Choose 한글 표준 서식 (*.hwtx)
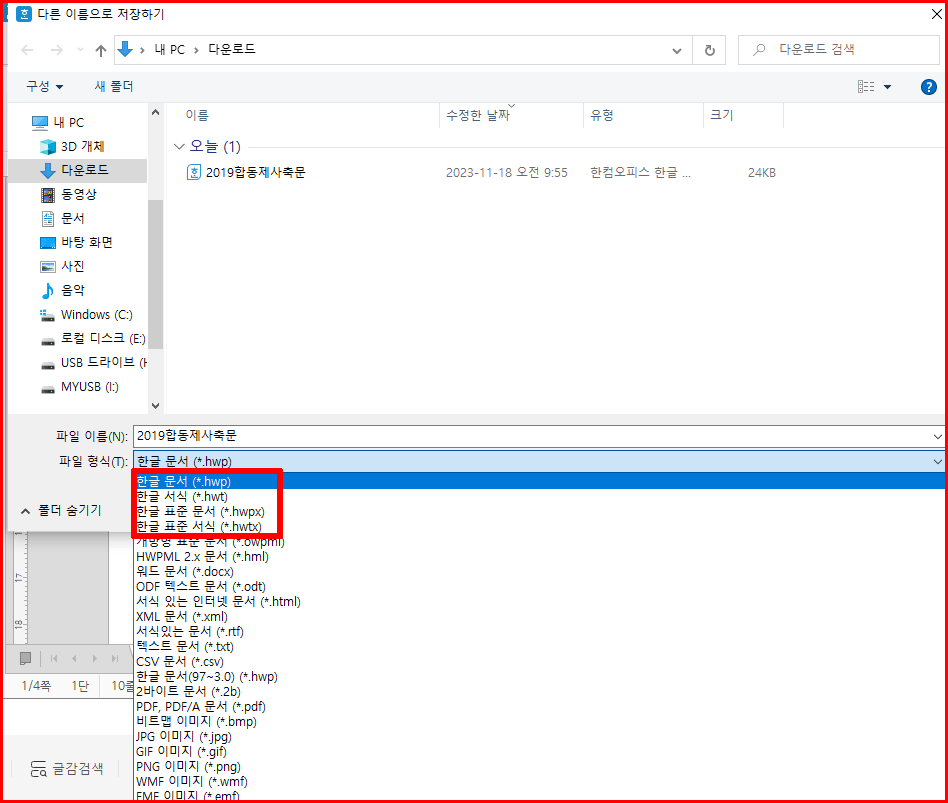 [200, 527]
